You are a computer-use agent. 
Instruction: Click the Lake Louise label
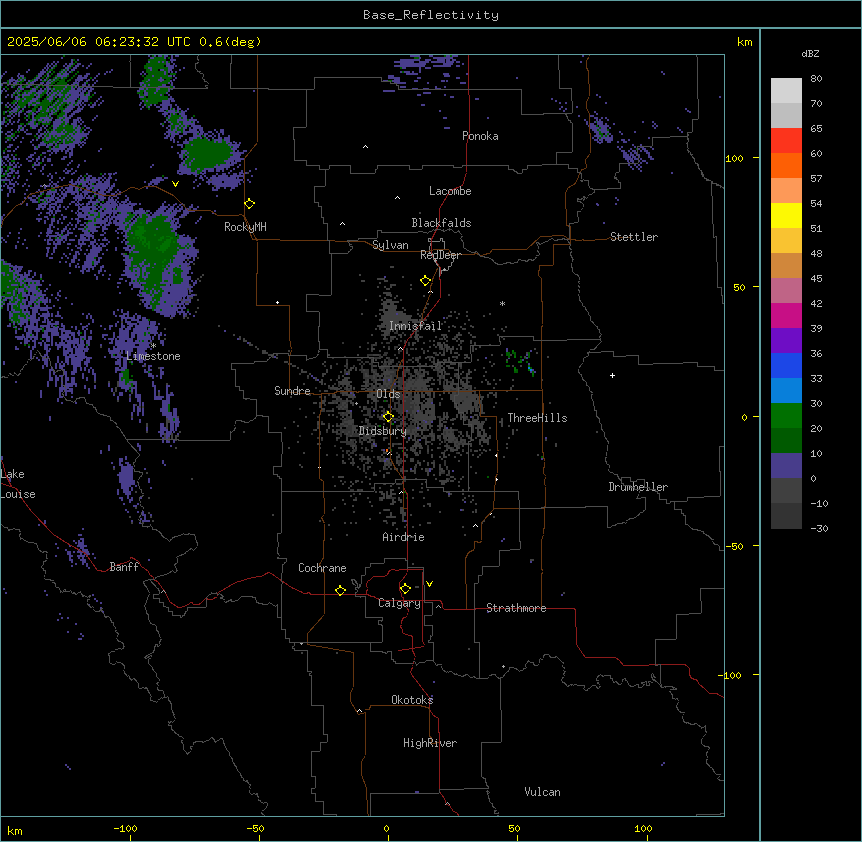pos(18,484)
